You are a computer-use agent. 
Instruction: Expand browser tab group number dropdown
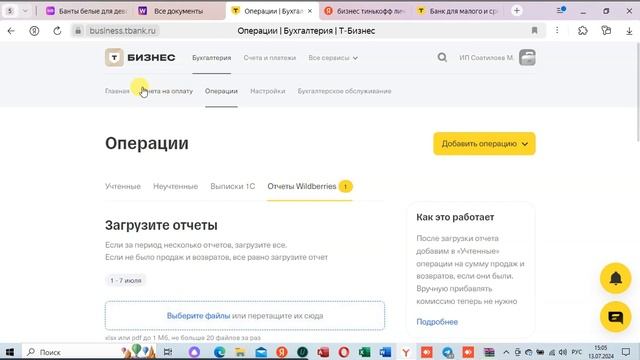click(x=25, y=11)
